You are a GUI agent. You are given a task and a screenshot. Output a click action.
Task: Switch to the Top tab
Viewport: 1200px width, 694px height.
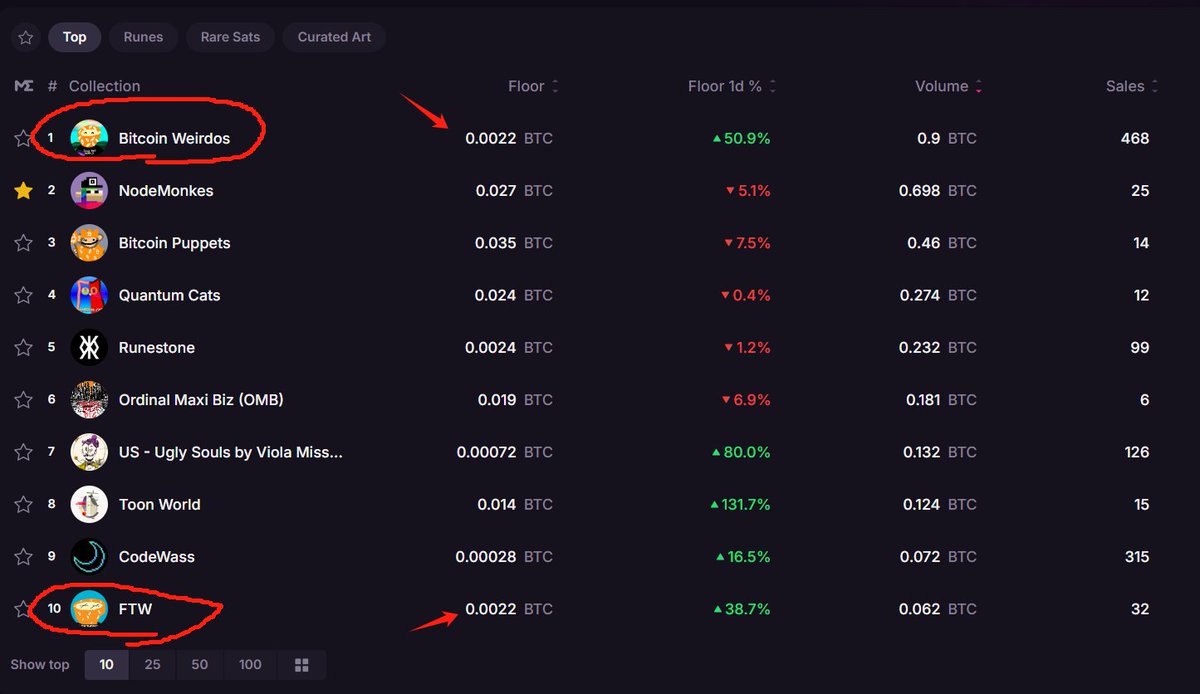(75, 38)
